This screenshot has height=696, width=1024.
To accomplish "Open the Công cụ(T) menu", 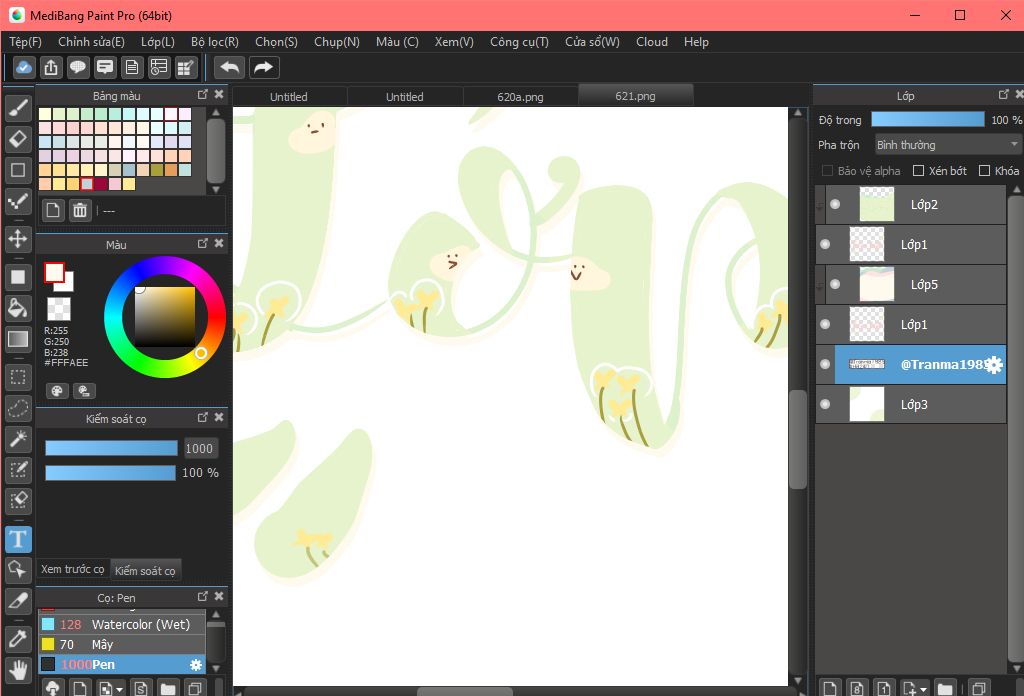I will pos(519,42).
